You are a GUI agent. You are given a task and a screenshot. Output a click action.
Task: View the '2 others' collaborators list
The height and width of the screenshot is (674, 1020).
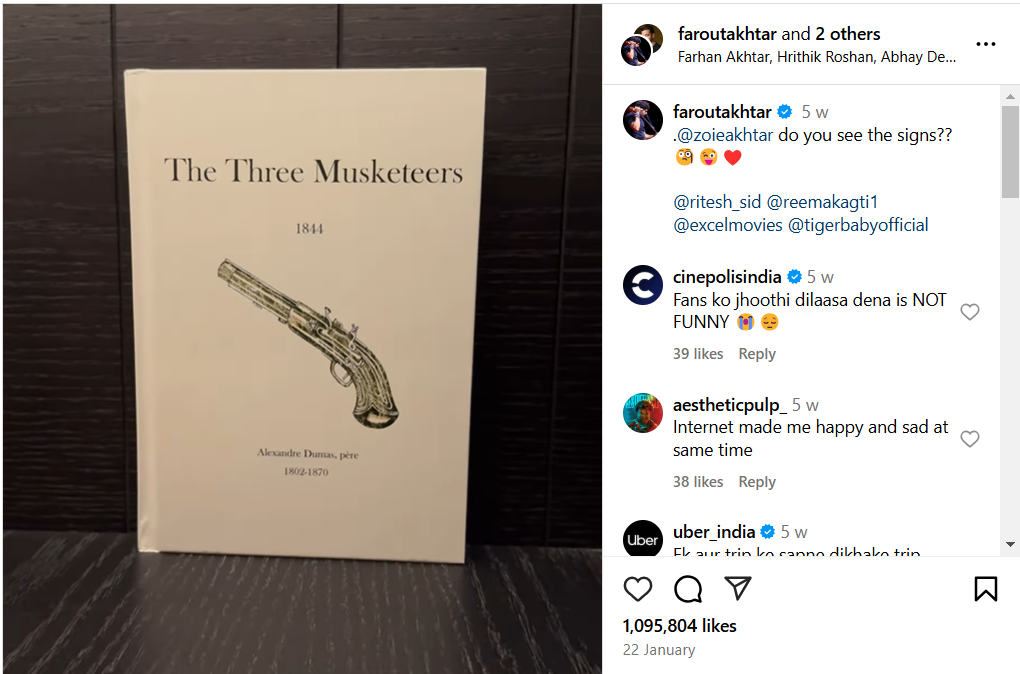pyautogui.click(x=847, y=34)
